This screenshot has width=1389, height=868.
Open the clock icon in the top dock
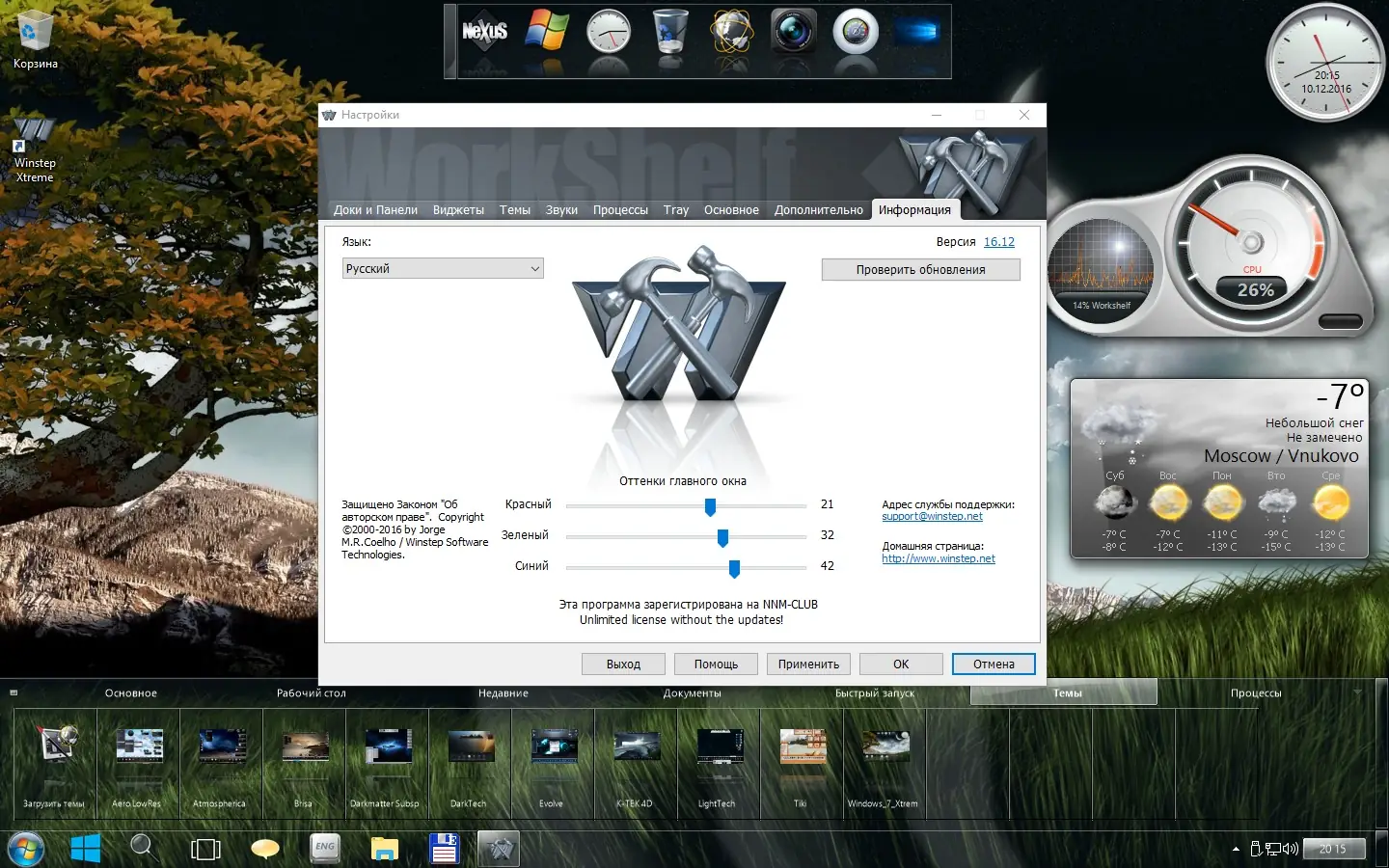click(609, 31)
